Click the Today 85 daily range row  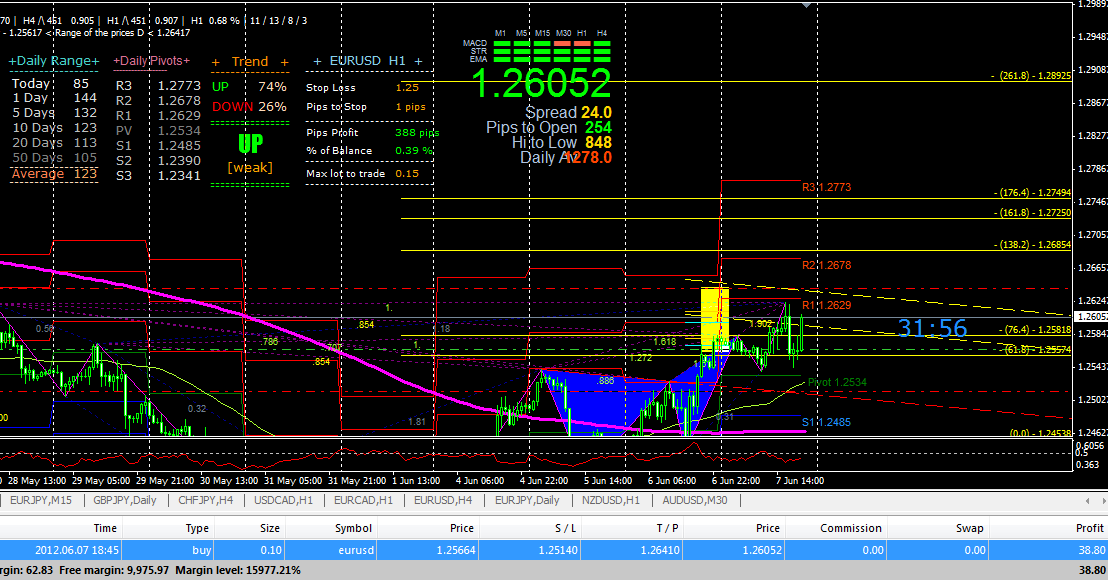50,83
